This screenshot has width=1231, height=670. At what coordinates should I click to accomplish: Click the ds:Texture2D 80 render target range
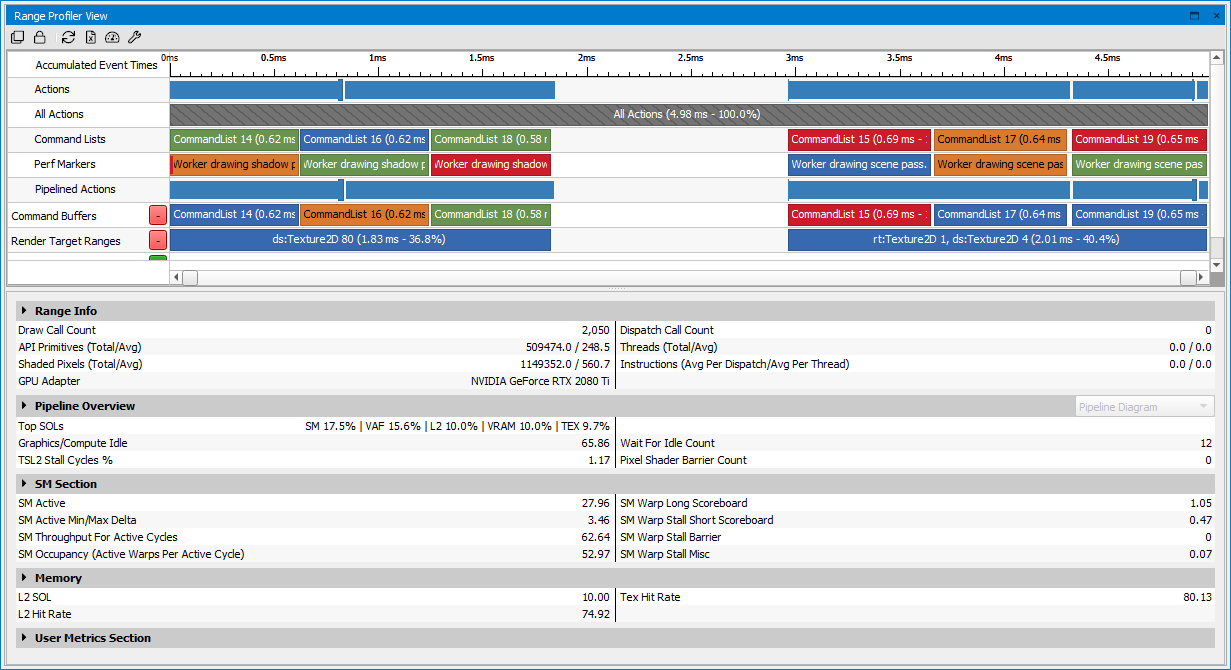(359, 240)
